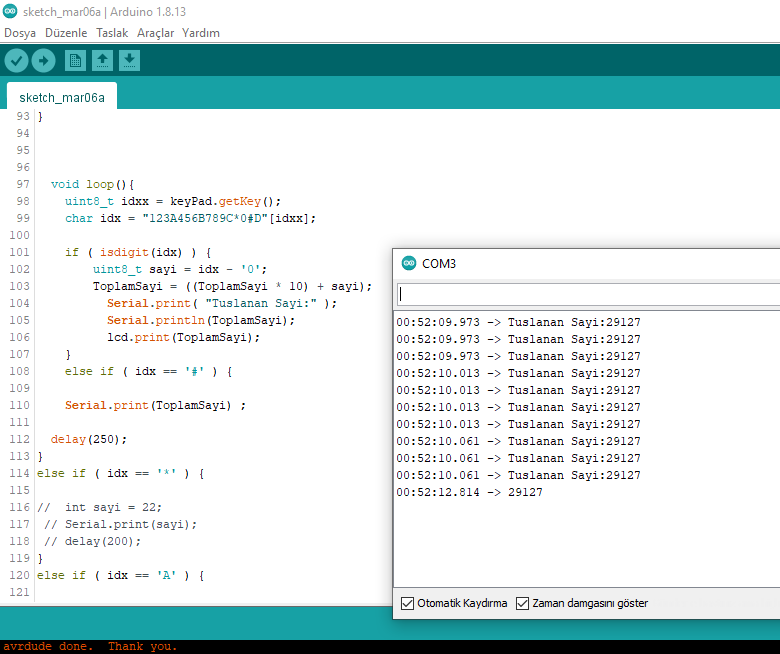Image resolution: width=780 pixels, height=654 pixels.
Task: Toggle Otomatik Kaydırma checkbox
Action: [x=407, y=603]
